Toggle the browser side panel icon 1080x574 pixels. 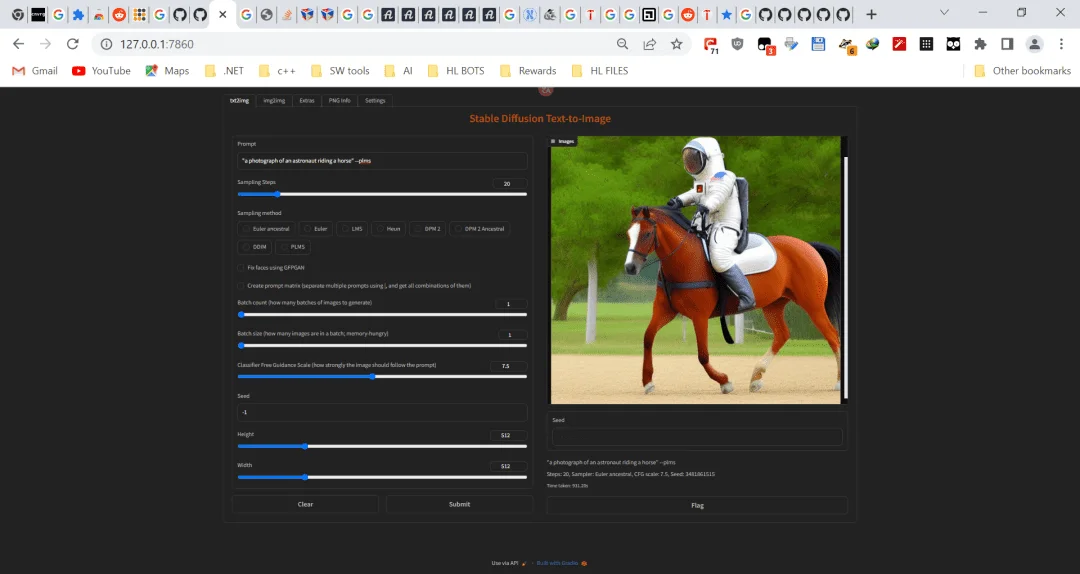point(1007,44)
